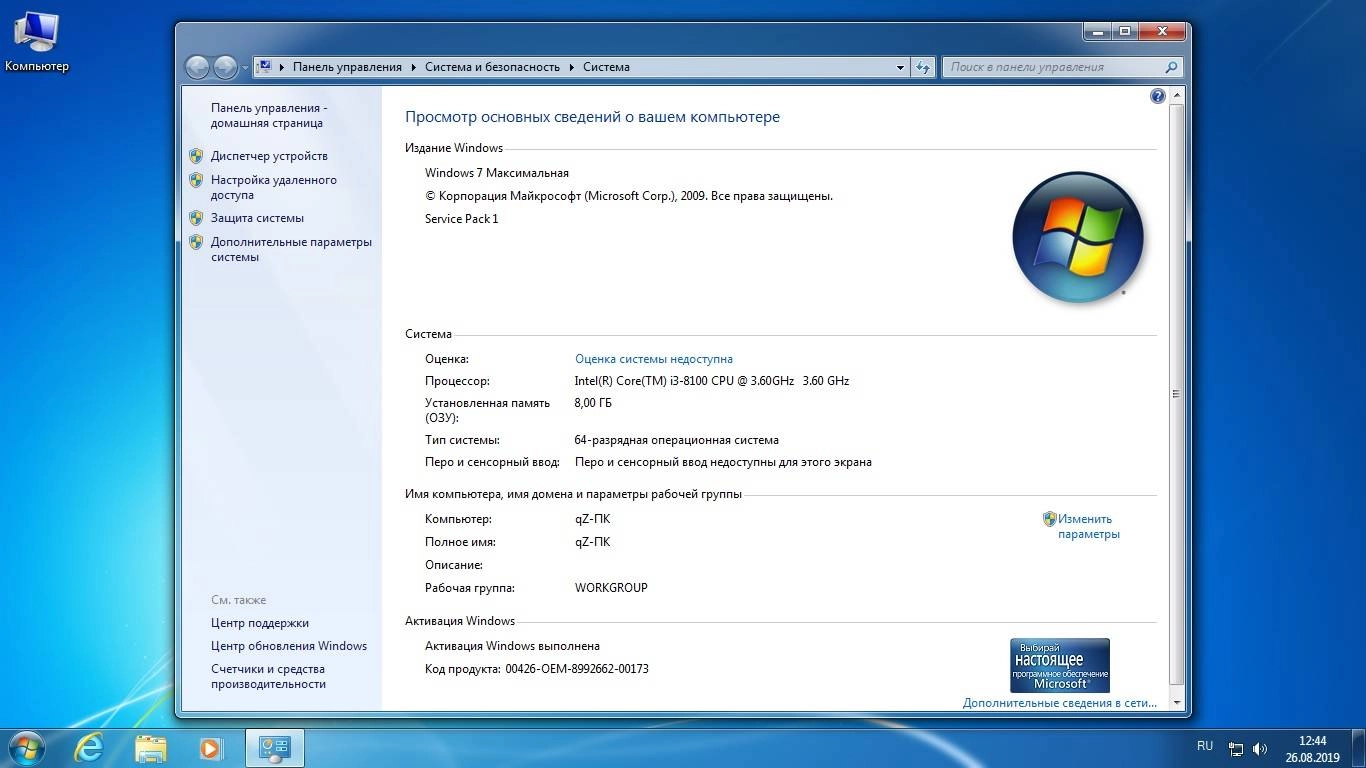
Task: Open address bar history dropdown
Action: point(900,67)
